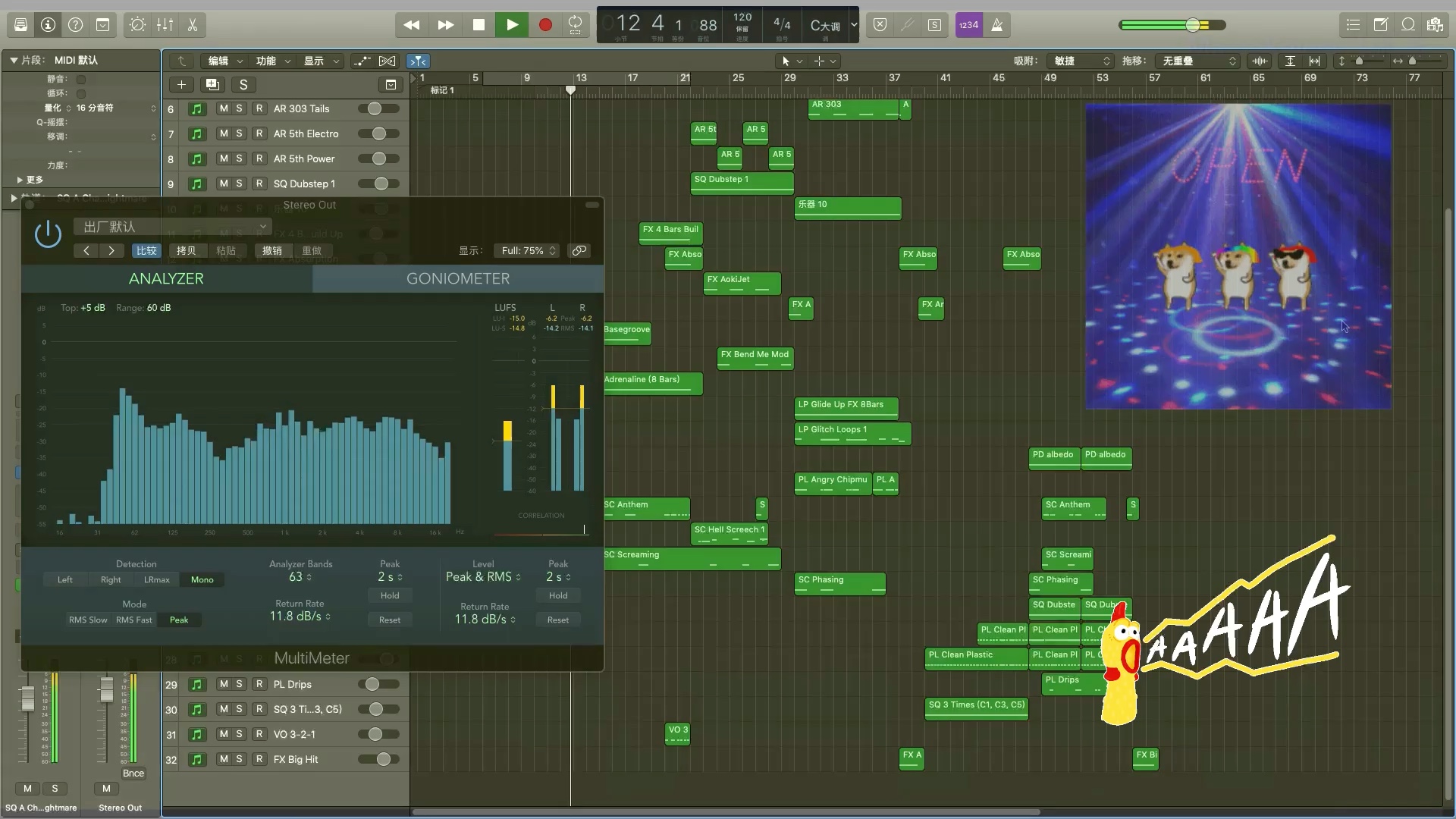Toggle the MultiMeter power bypass button
This screenshot has width=1456, height=819.
pyautogui.click(x=48, y=234)
